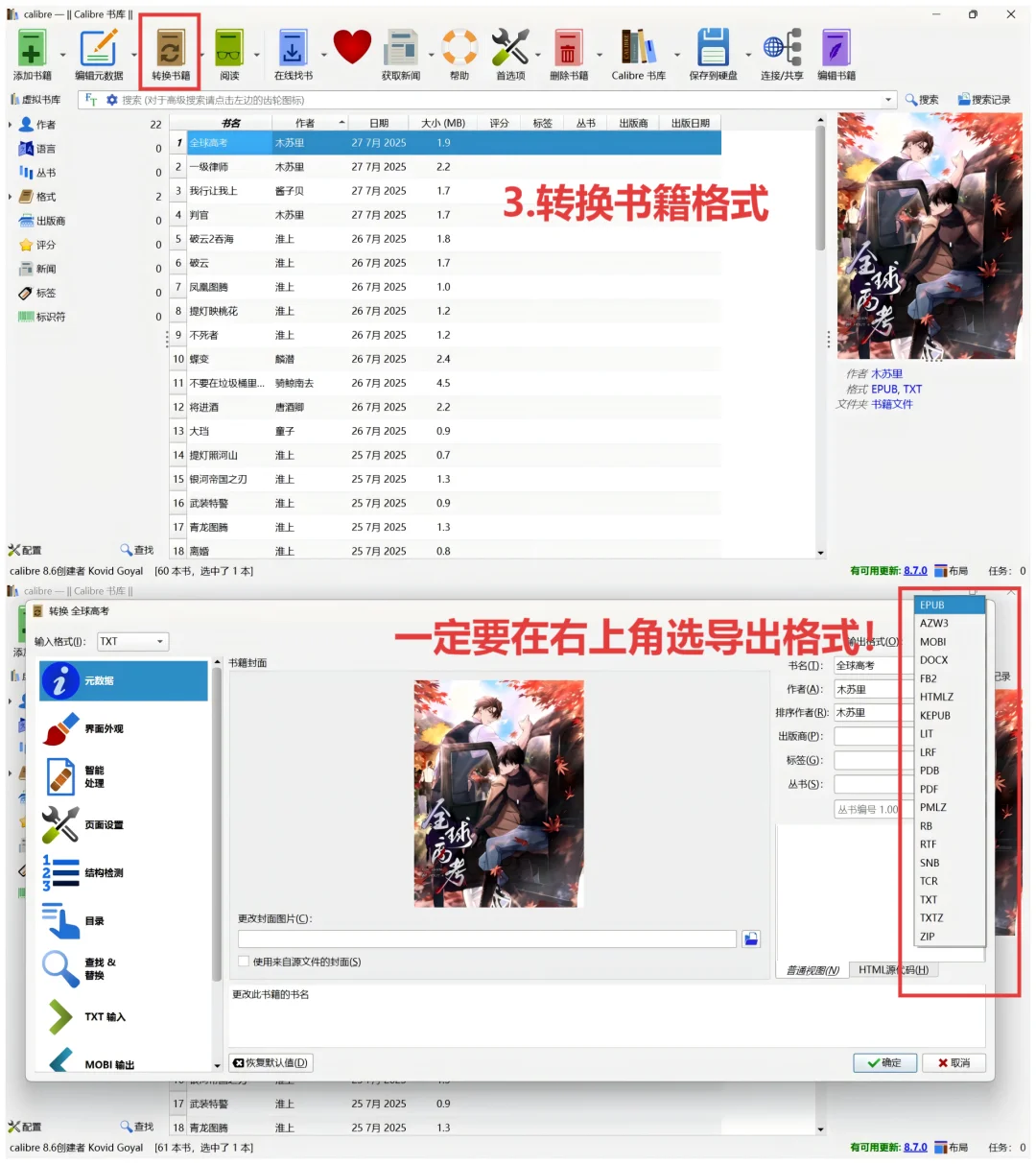Enable 使用来自源文件的封面 checkbox
This screenshot has width=1036, height=1164.
(244, 962)
